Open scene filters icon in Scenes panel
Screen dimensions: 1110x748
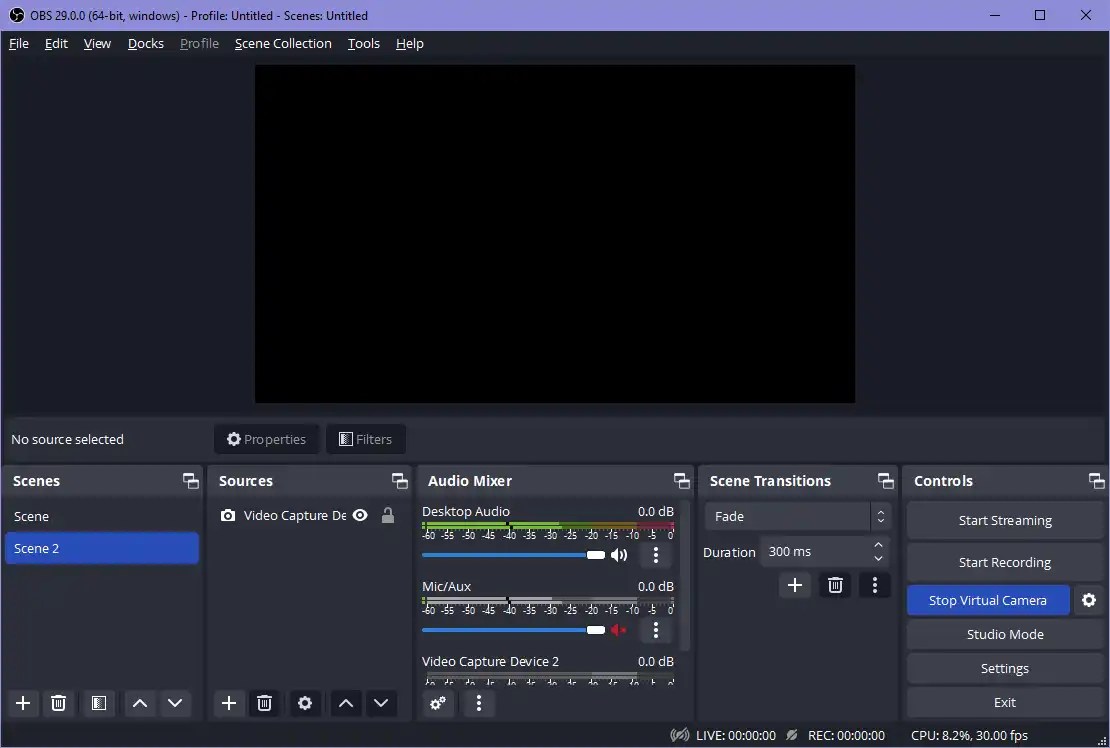(x=98, y=703)
